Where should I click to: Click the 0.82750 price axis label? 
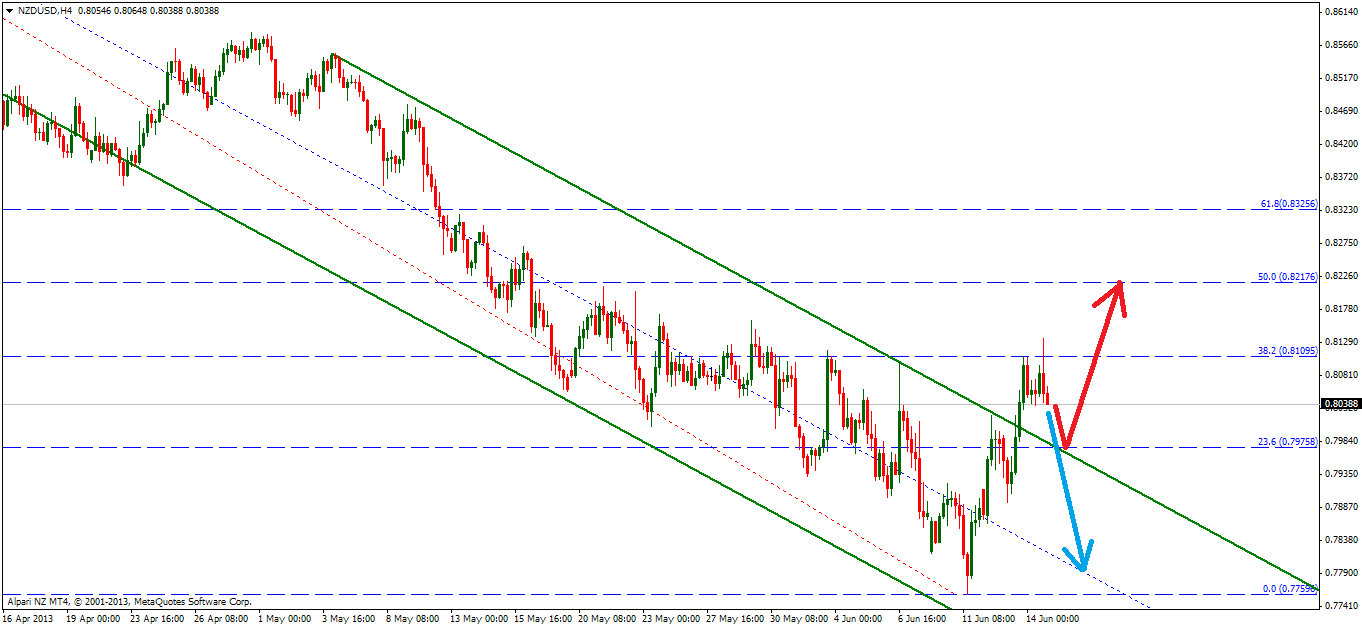1339,243
